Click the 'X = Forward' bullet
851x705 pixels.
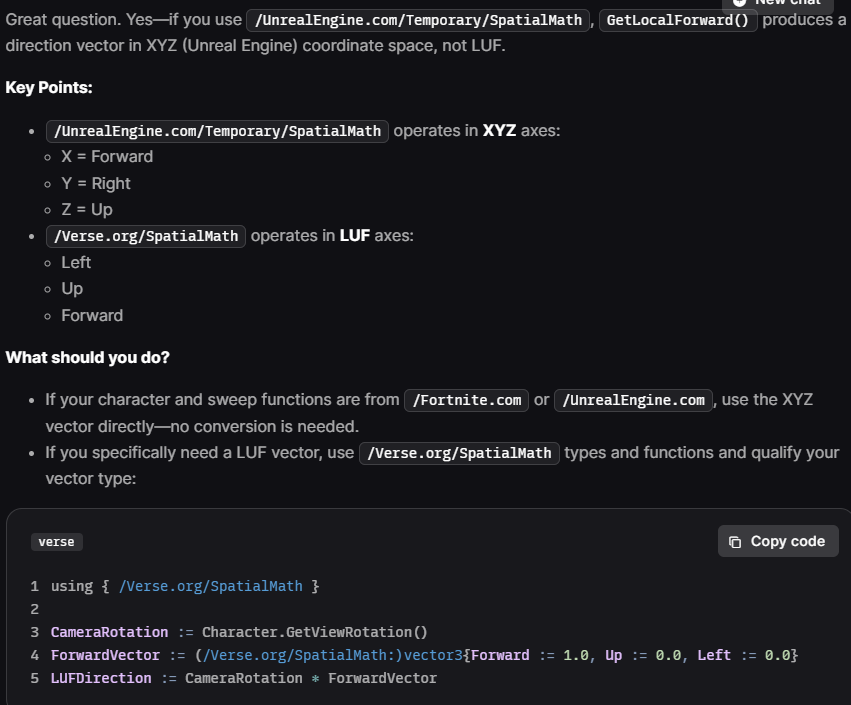107,157
